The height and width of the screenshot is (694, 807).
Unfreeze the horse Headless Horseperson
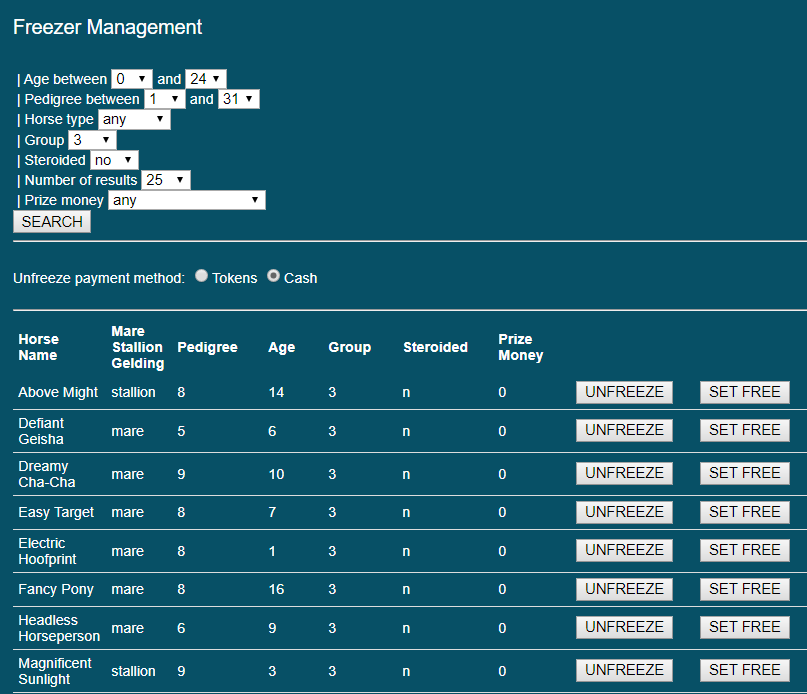[623, 627]
